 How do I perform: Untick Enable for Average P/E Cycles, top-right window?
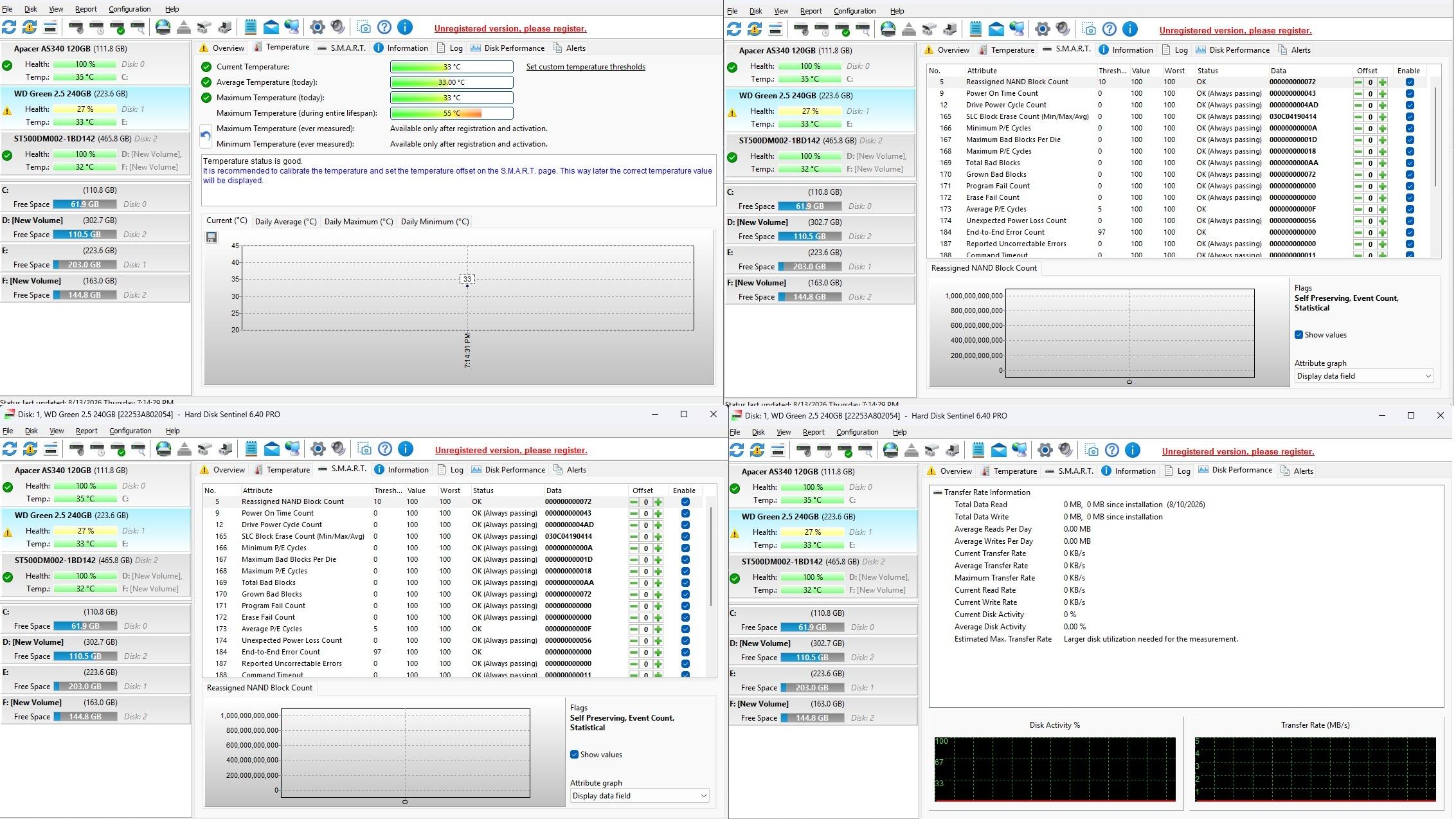pyautogui.click(x=1410, y=210)
